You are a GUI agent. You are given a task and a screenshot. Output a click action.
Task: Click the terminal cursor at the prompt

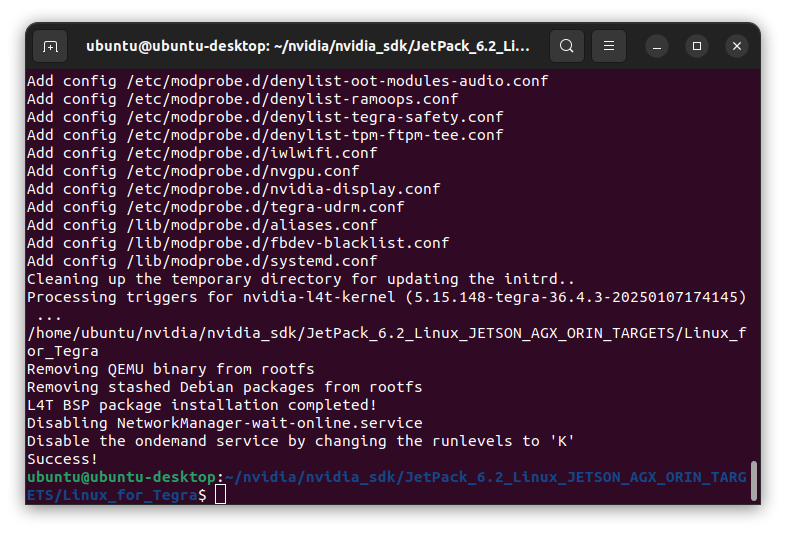(221, 495)
